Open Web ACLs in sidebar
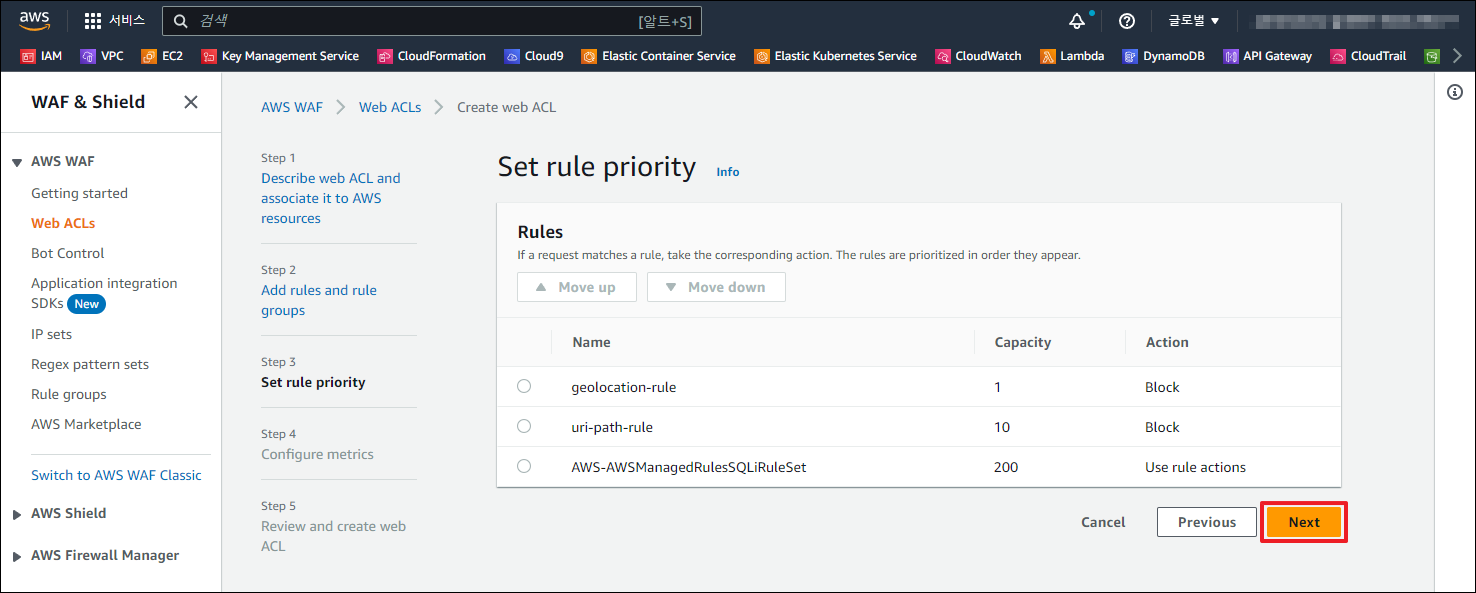Viewport: 1476px width, 593px height. [63, 223]
